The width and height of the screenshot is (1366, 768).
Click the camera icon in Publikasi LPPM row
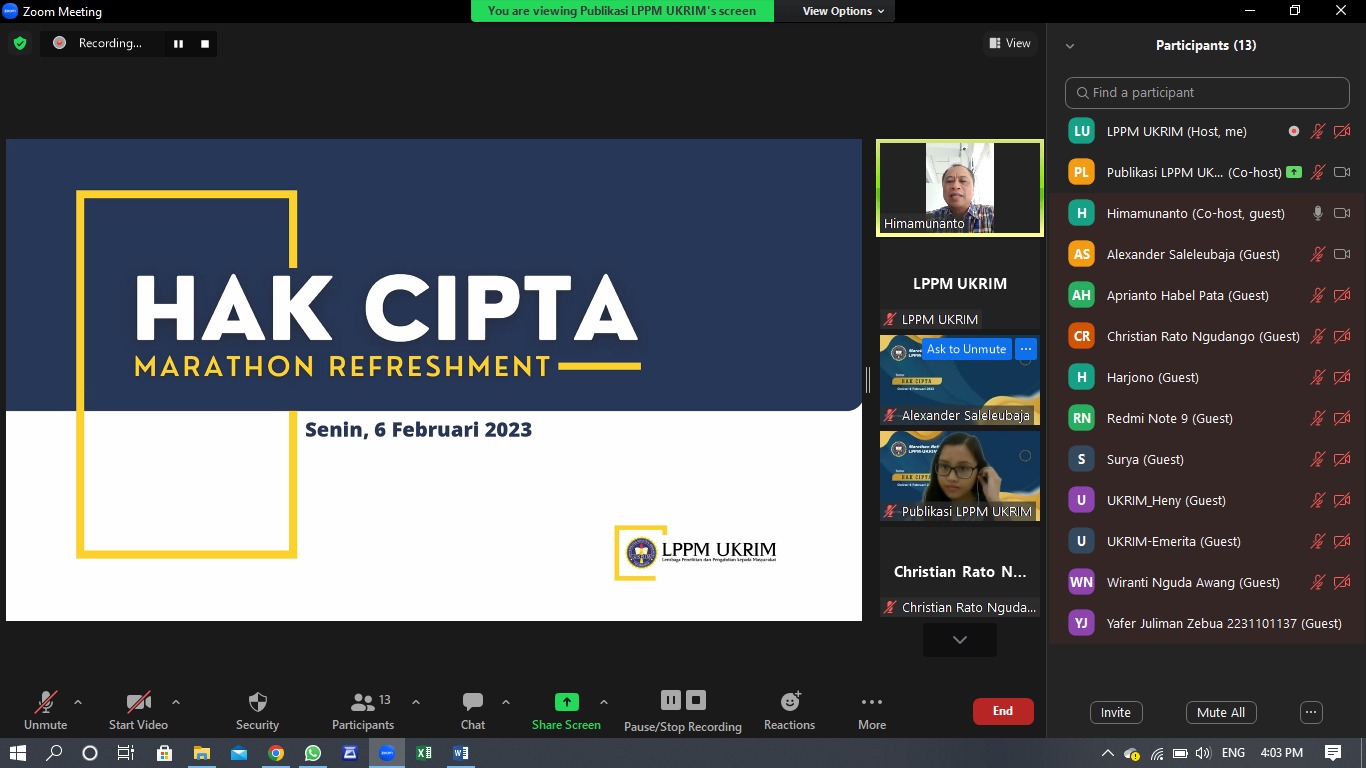pos(1342,172)
